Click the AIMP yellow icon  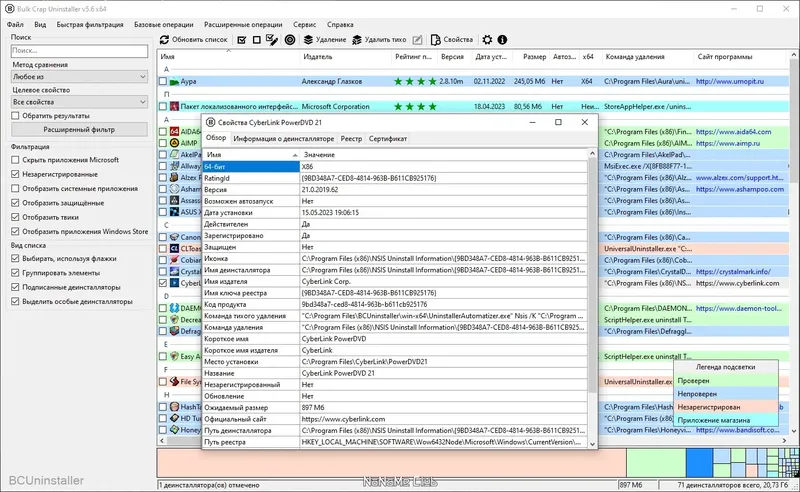point(174,143)
